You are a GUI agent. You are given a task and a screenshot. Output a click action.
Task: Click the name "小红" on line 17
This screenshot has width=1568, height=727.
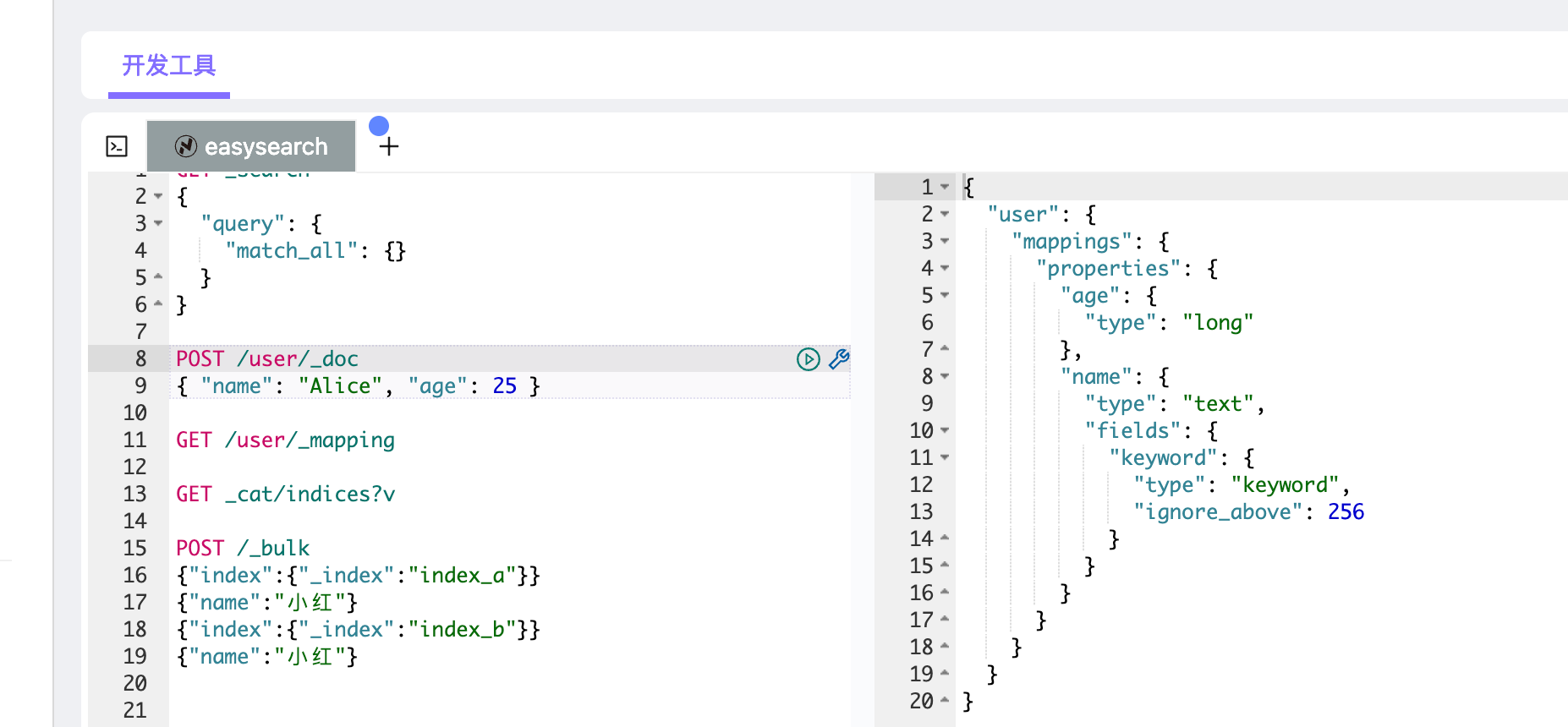tap(310, 603)
